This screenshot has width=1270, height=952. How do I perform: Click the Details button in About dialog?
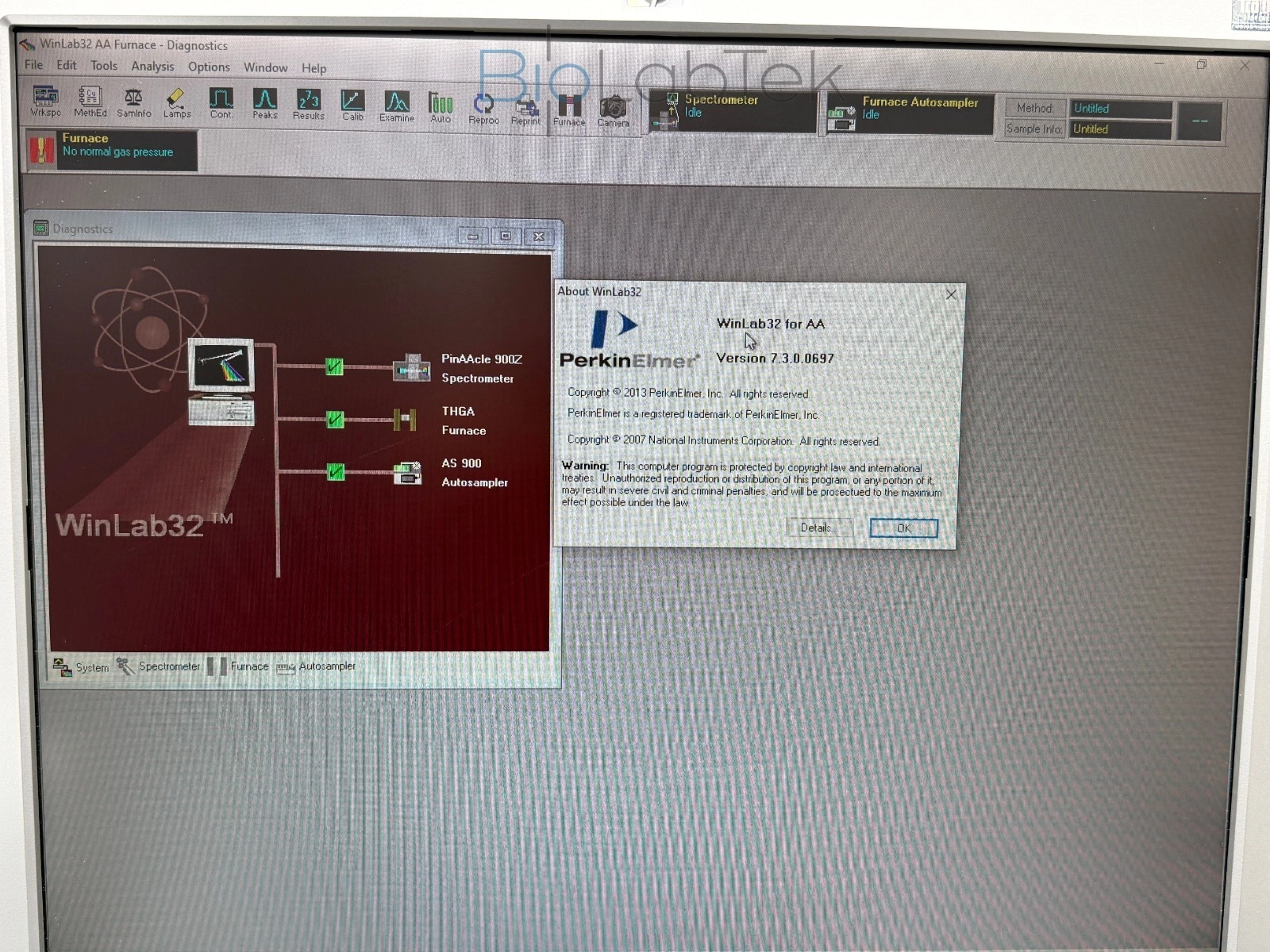[x=817, y=528]
